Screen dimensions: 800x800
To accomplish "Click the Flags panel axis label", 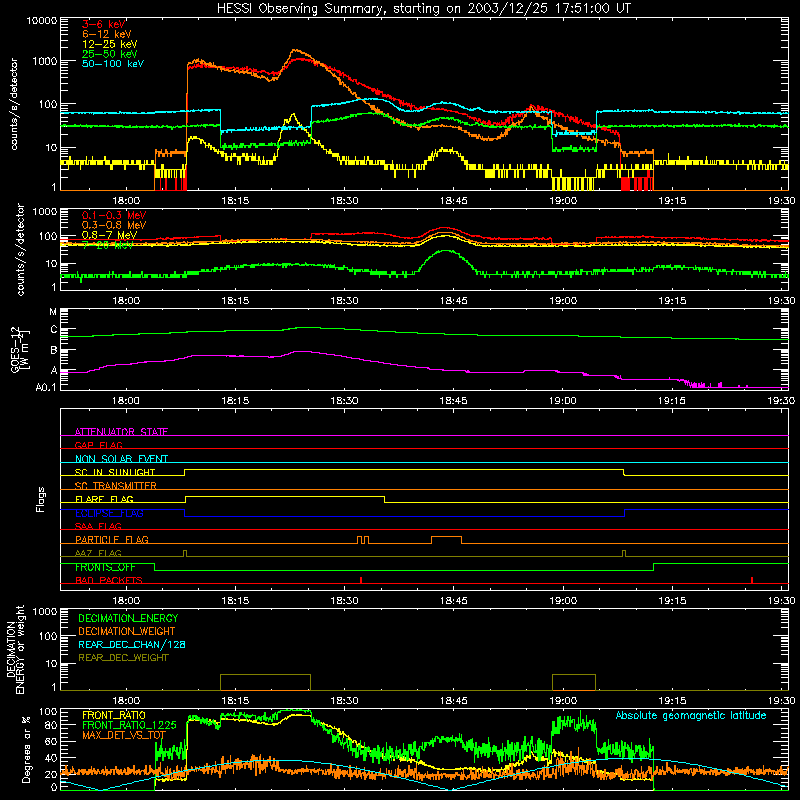I will 41,499.
